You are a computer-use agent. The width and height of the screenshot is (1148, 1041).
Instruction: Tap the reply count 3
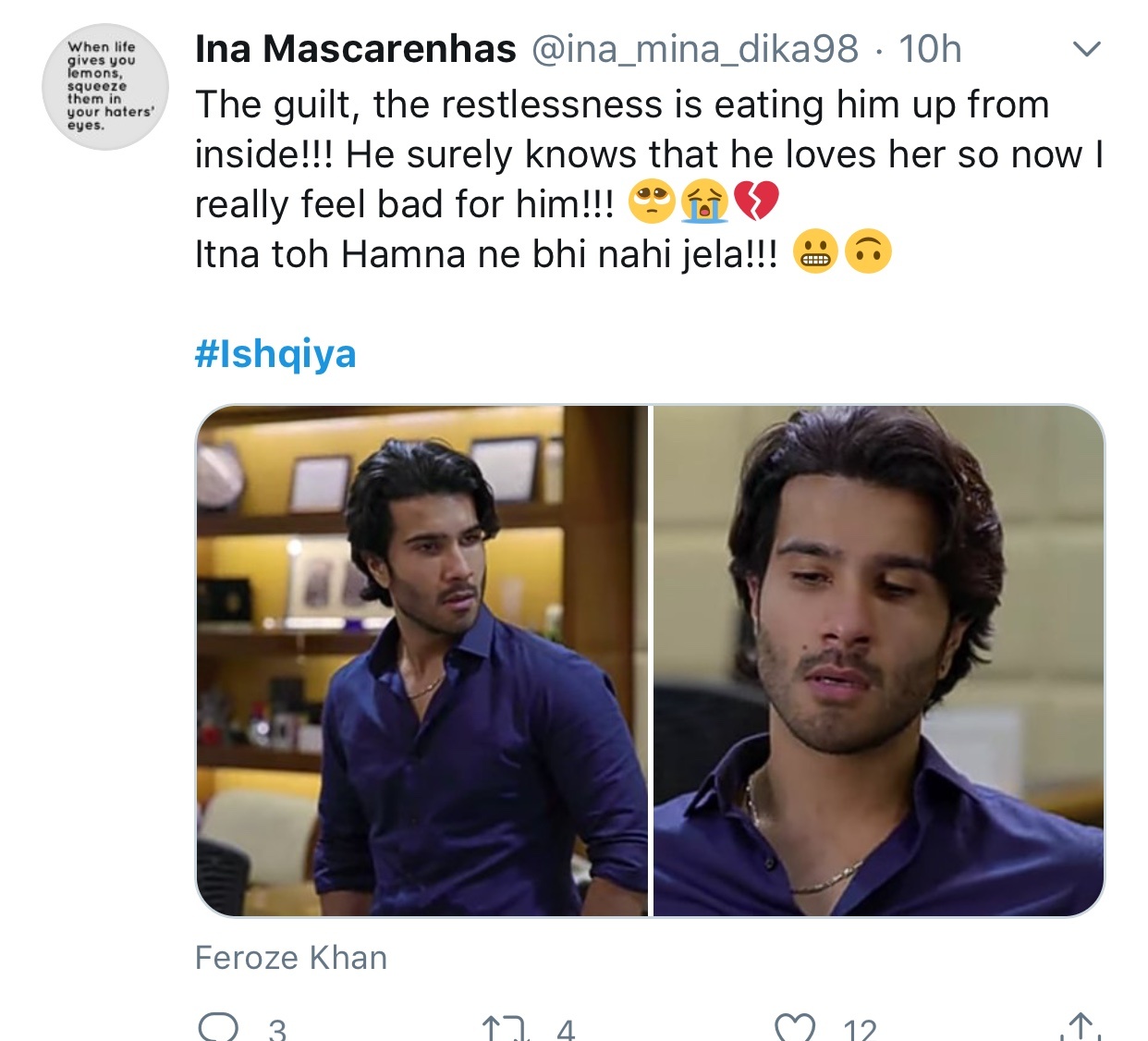pyautogui.click(x=277, y=1029)
